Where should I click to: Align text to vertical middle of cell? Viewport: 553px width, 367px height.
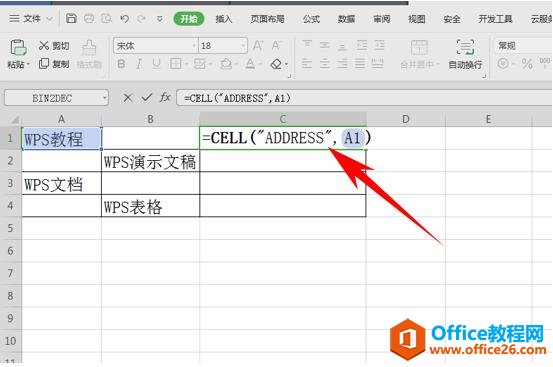click(325, 45)
